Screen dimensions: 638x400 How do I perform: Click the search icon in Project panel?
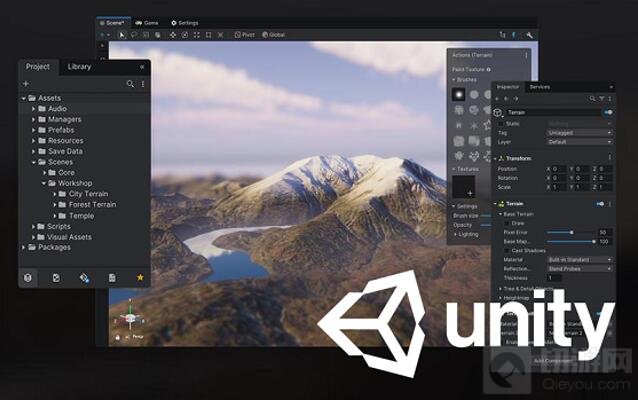(x=130, y=84)
